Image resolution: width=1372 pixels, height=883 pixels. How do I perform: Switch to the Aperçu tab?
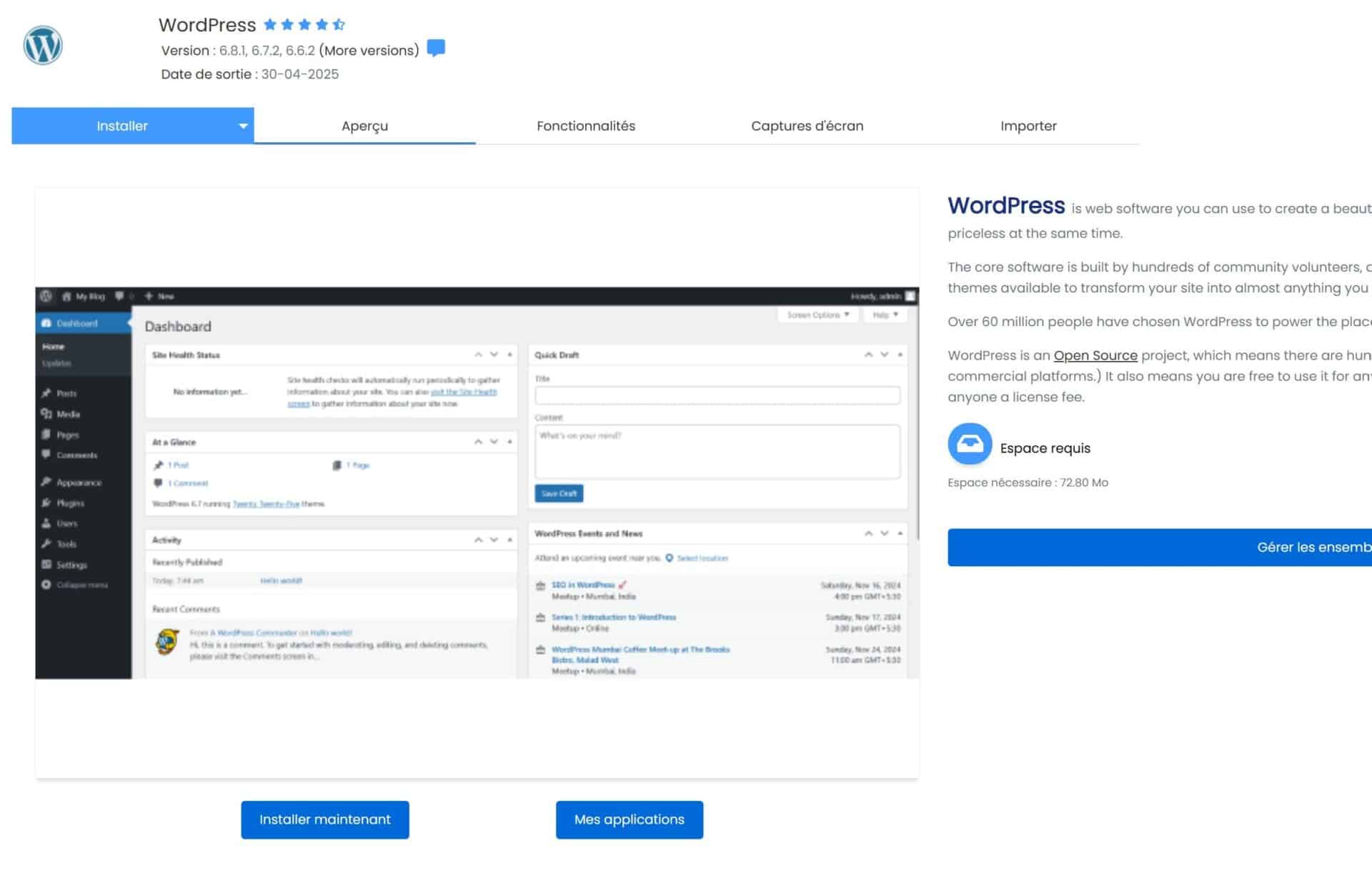(x=364, y=126)
